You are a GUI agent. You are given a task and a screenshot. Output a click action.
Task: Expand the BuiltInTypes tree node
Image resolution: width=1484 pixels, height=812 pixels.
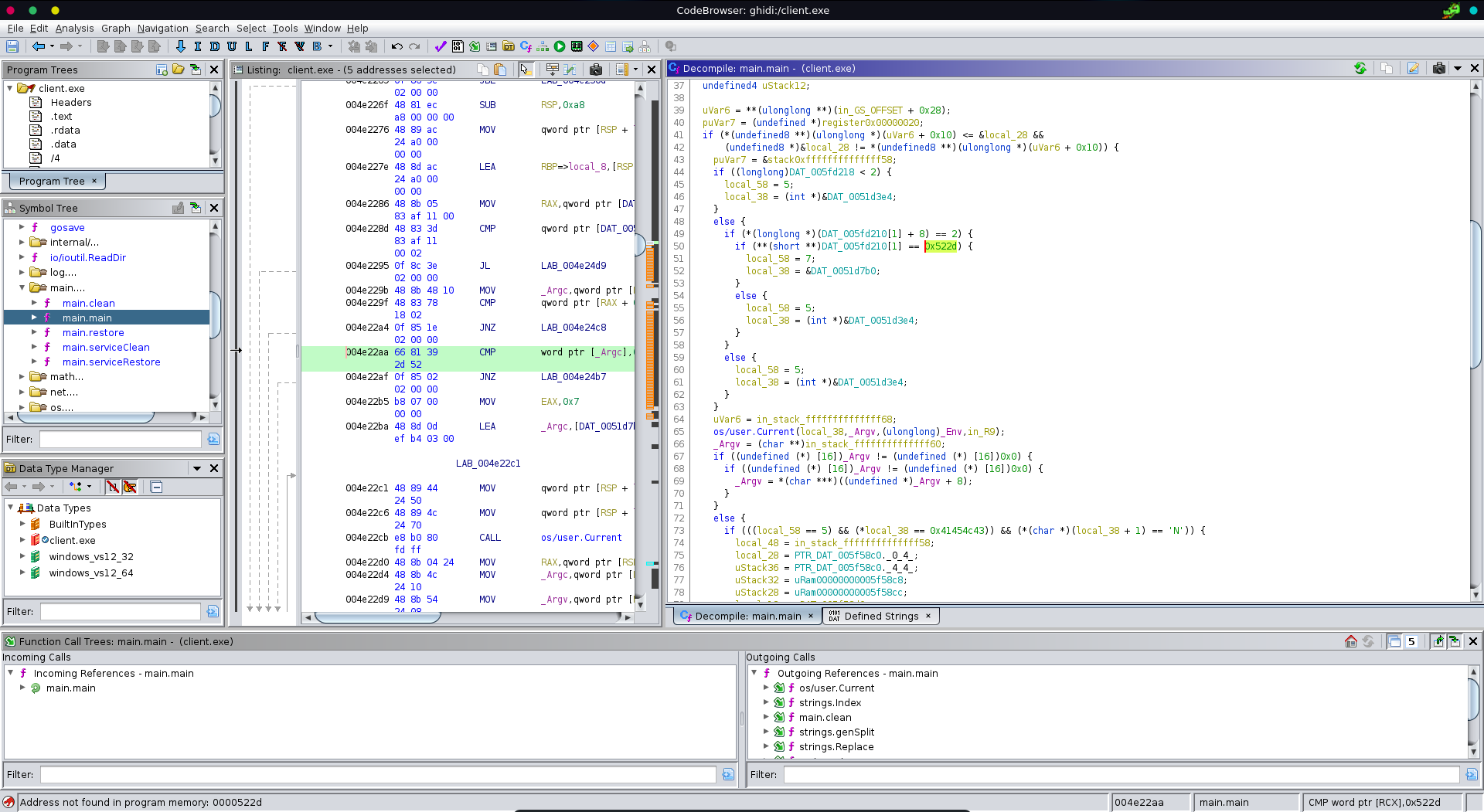click(22, 524)
